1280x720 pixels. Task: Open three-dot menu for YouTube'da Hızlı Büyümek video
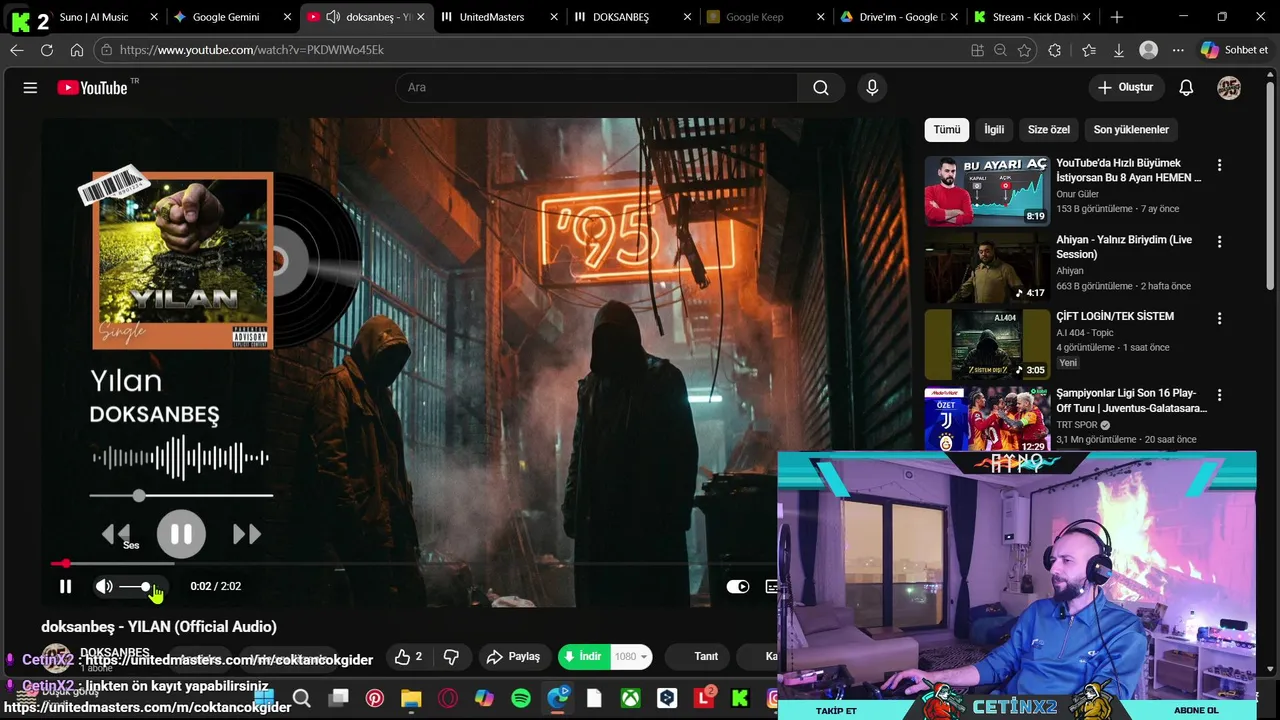[x=1219, y=165]
